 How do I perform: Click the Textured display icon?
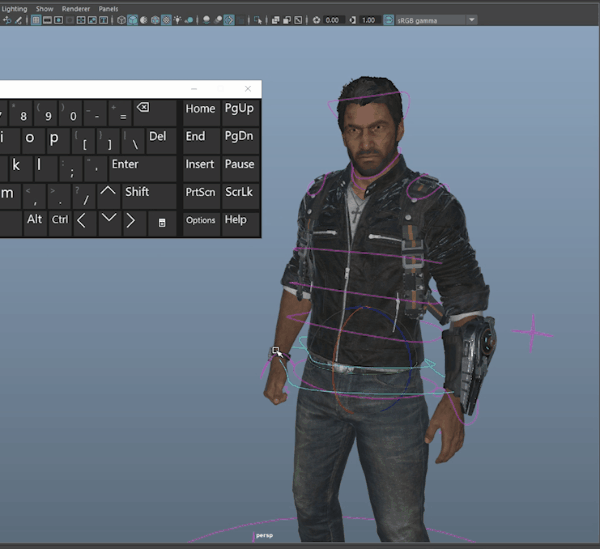[166, 20]
